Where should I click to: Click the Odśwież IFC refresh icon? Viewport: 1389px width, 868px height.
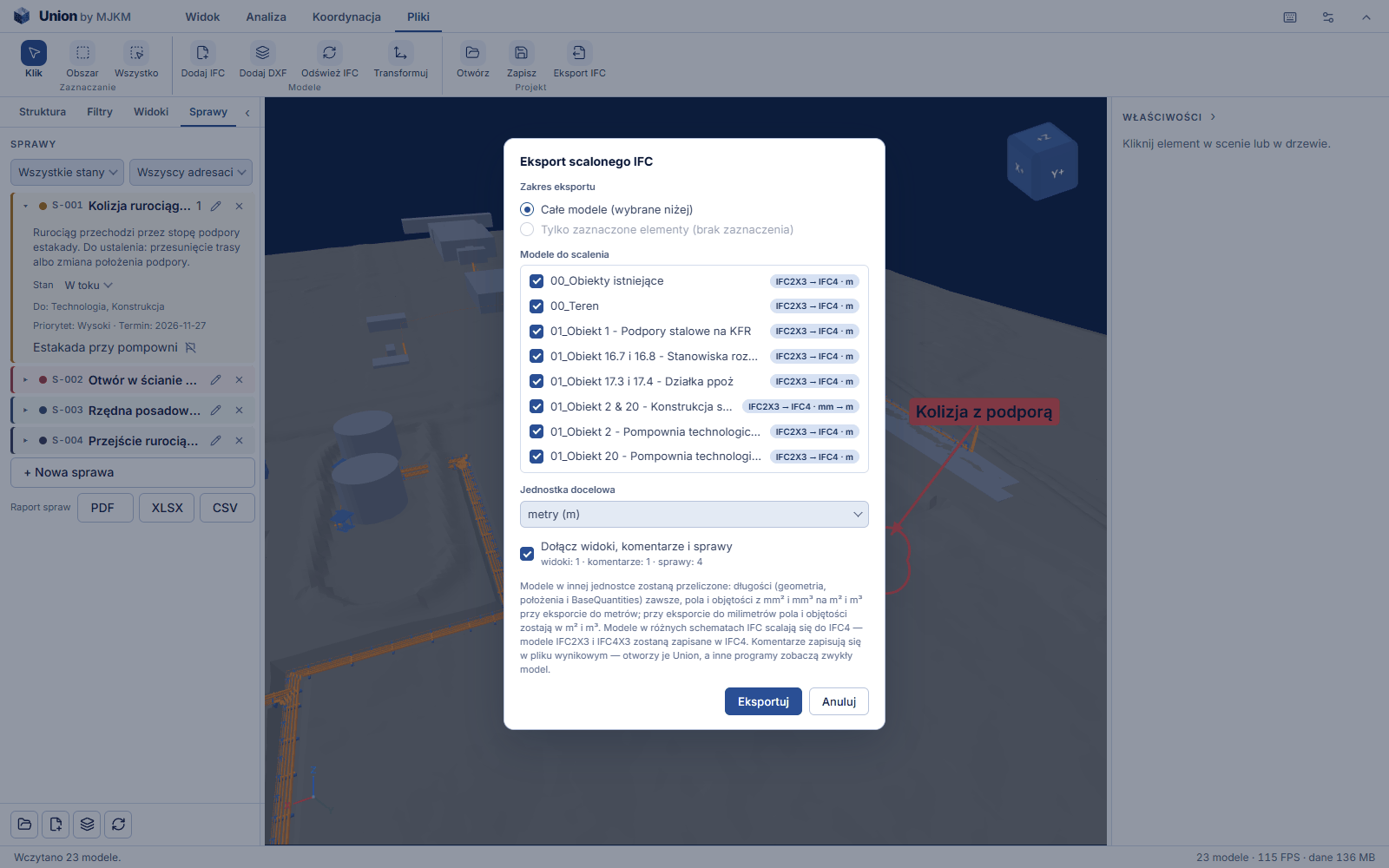(x=329, y=53)
